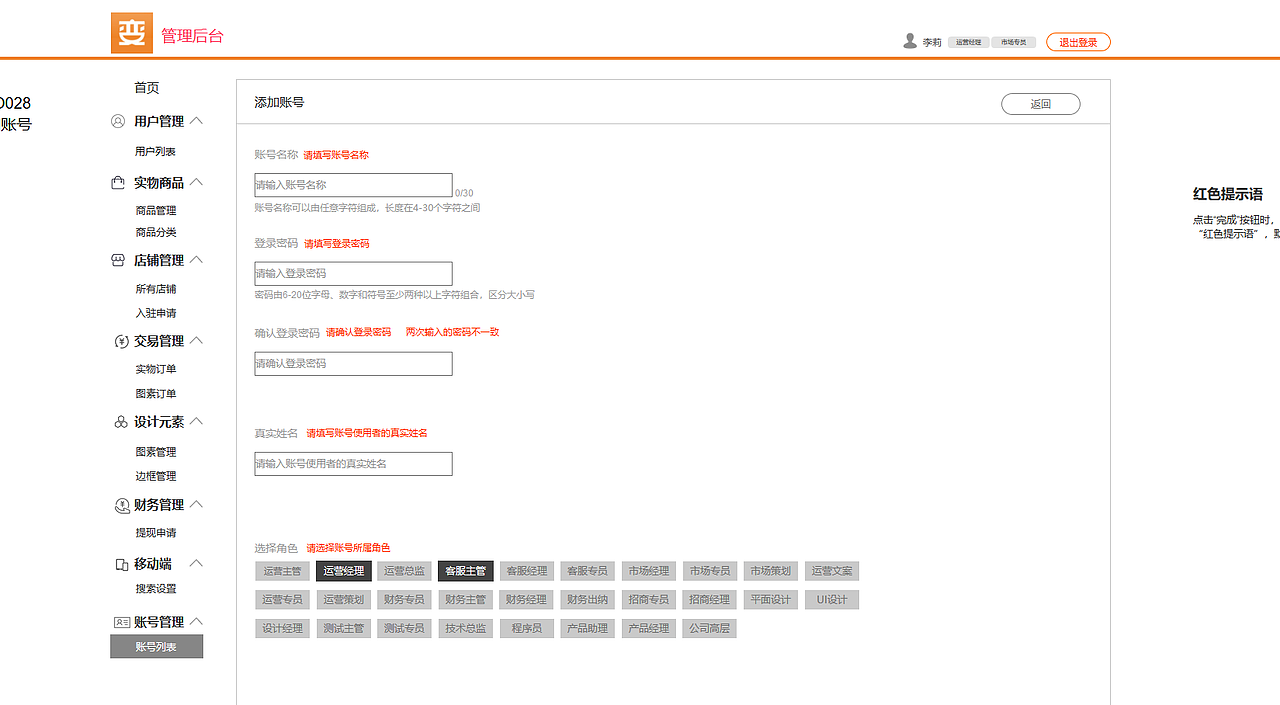Click the 运营经理 tag beside 李莉
This screenshot has width=1280, height=705.
pos(969,42)
